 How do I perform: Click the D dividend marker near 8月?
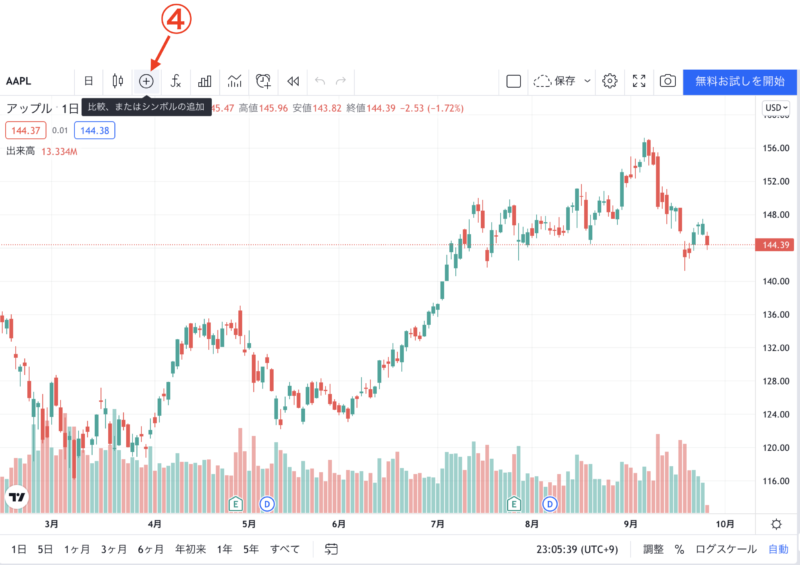click(549, 504)
